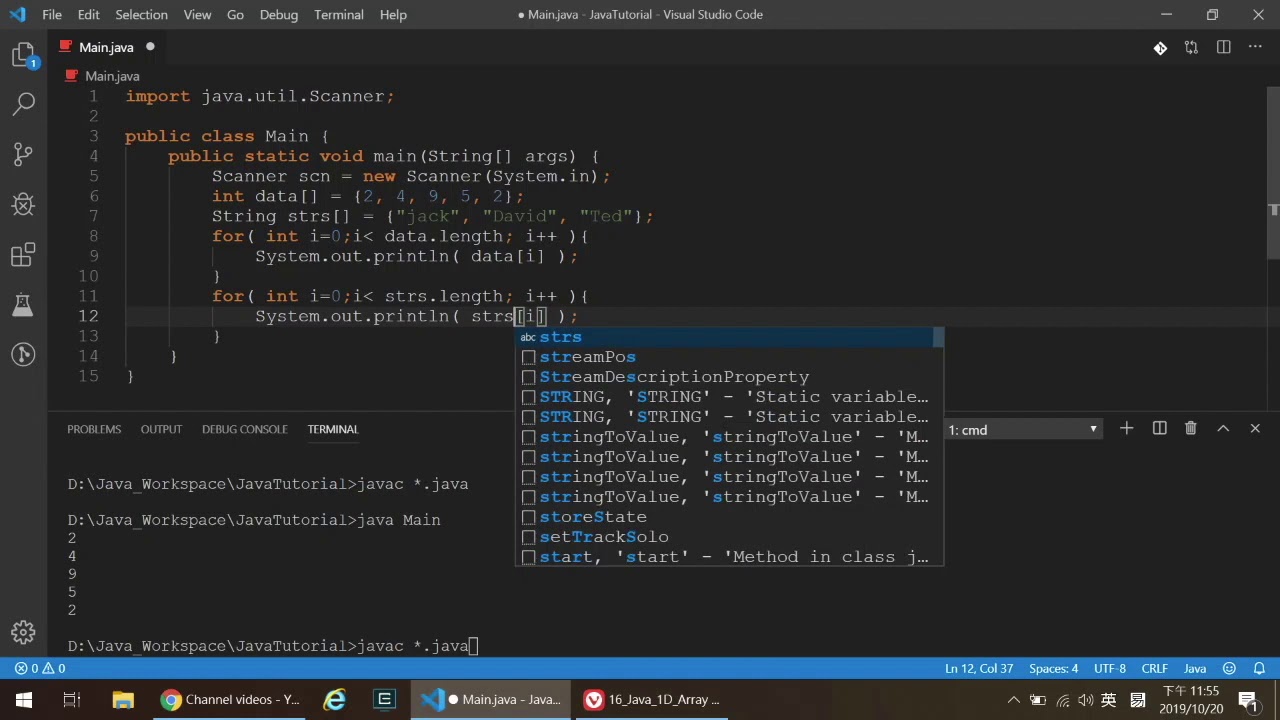Select the Main.java editor tab
1280x720 pixels.
click(x=106, y=47)
